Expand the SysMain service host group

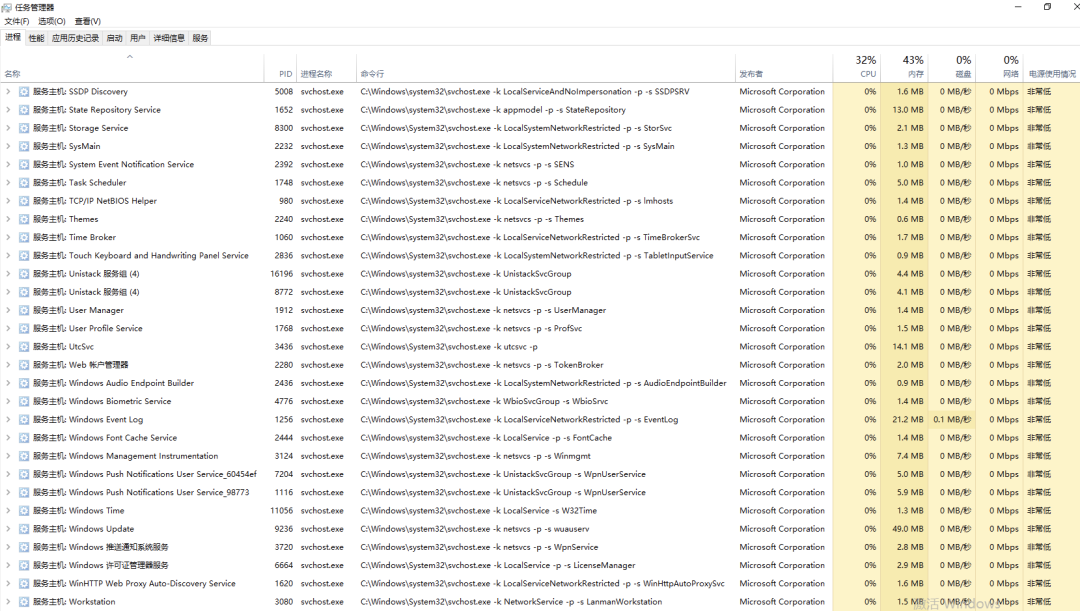[x=8, y=146]
